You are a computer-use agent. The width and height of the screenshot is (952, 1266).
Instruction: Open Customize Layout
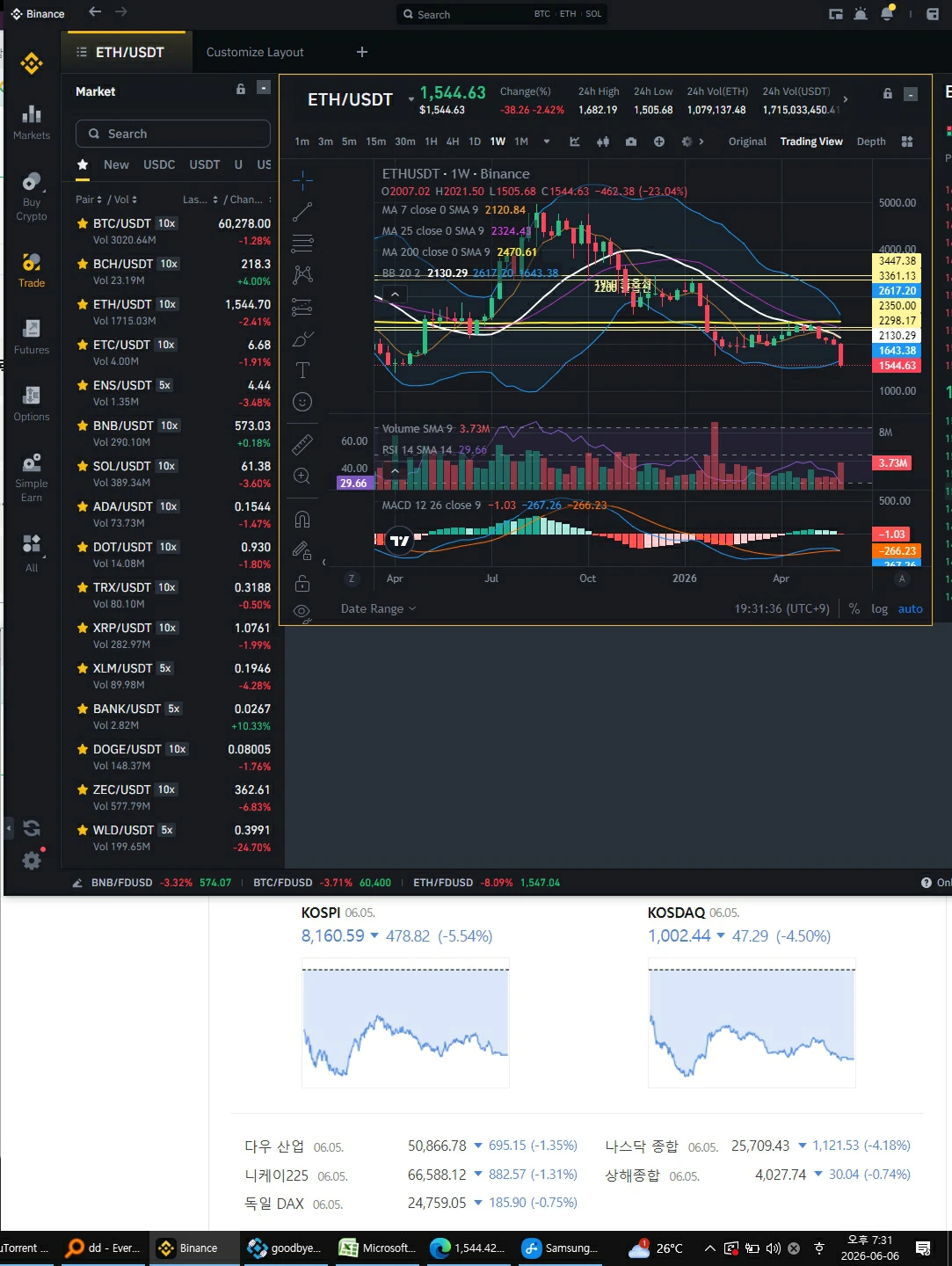(255, 52)
